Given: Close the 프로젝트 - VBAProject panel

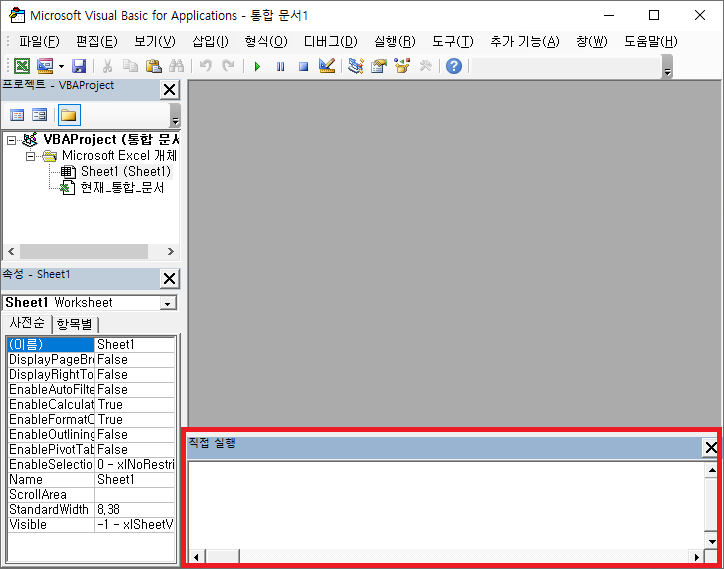Looking at the screenshot, I should 169,89.
